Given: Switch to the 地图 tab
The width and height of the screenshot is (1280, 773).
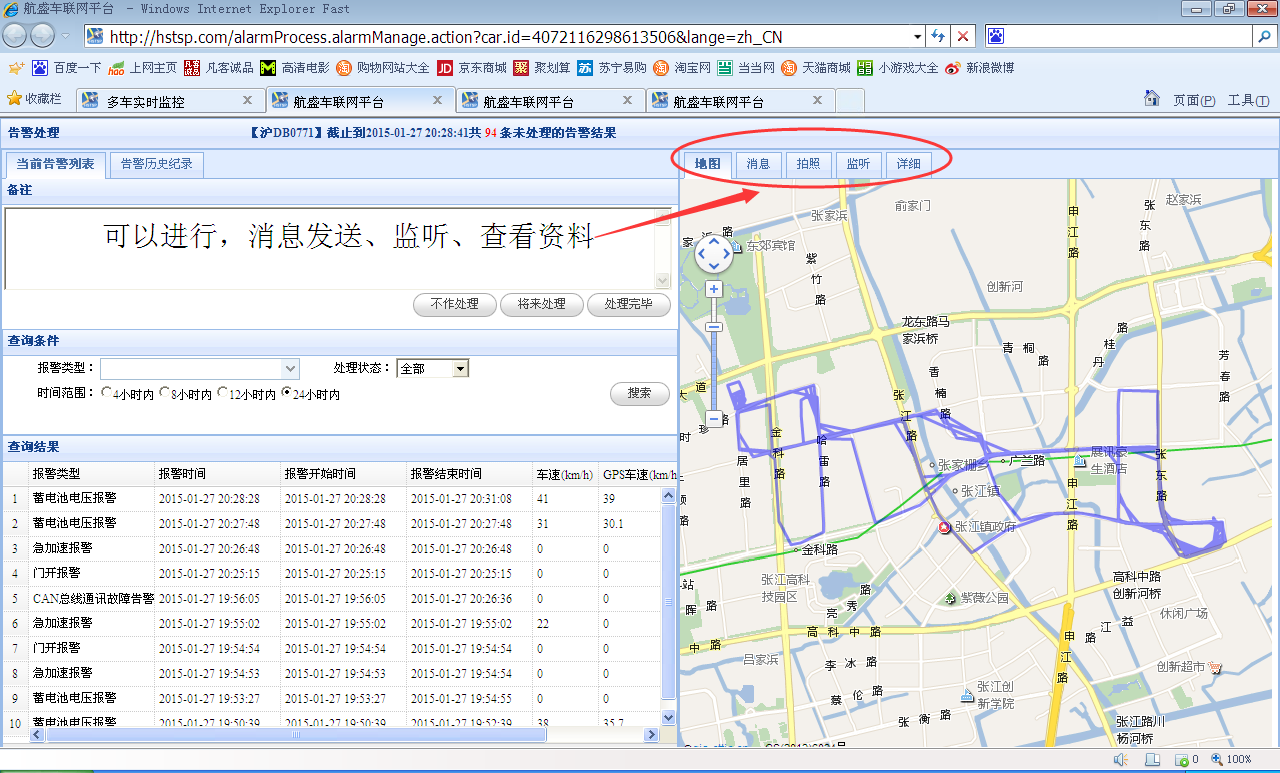Looking at the screenshot, I should [x=707, y=164].
